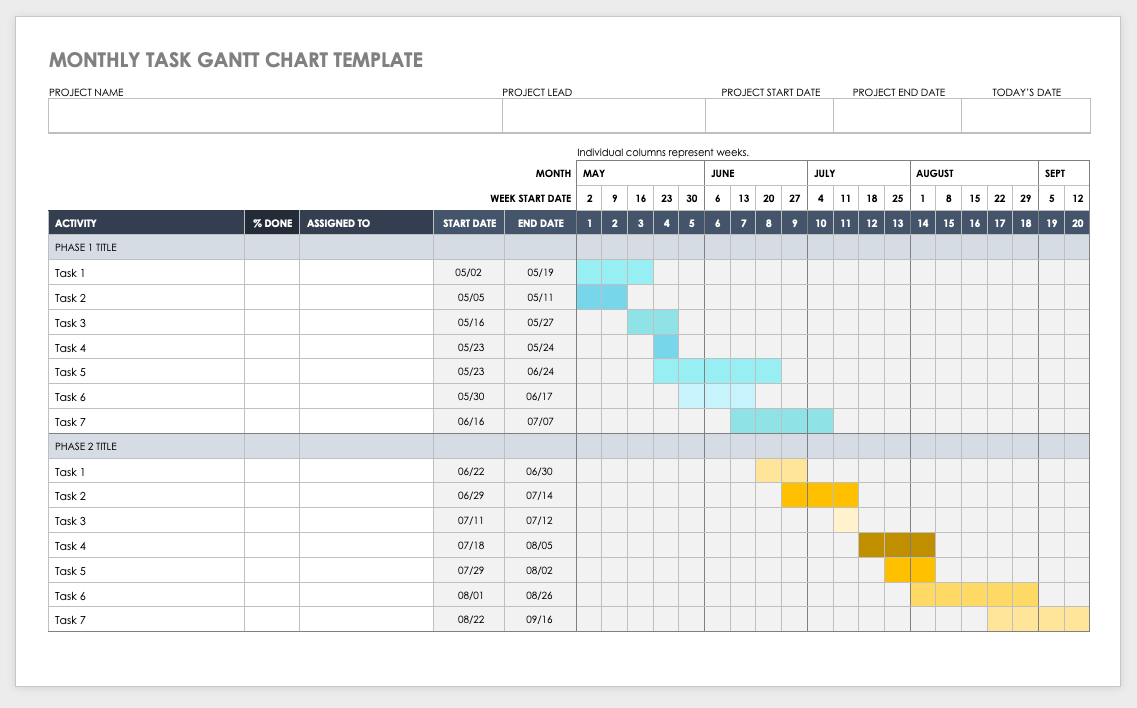Screen dimensions: 1137x708
Task: Click the % DONE column header
Action: (271, 222)
